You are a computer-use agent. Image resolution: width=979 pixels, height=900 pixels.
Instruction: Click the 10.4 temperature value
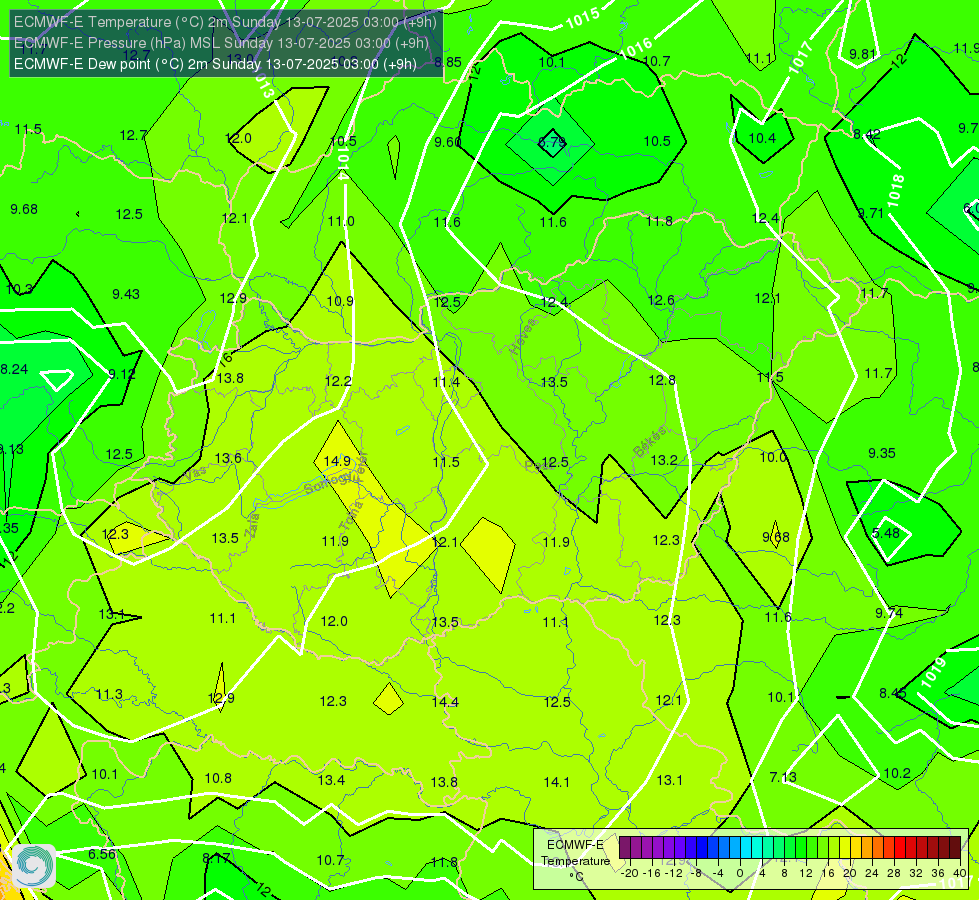[x=762, y=138]
